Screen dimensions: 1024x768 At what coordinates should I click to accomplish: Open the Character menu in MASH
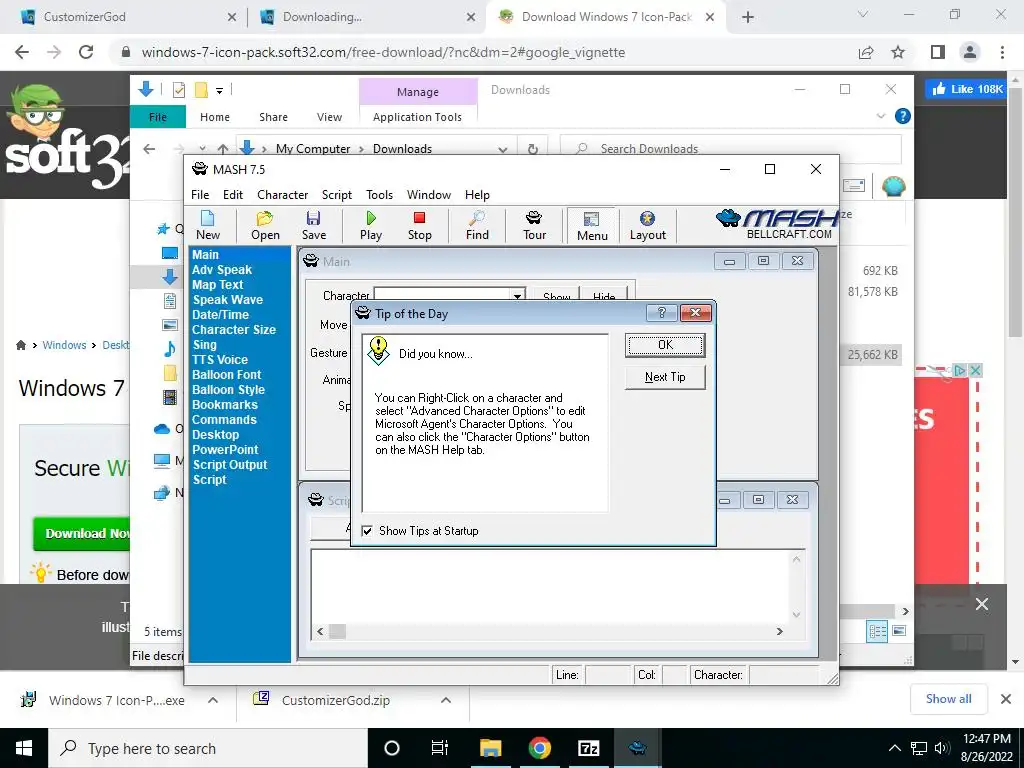tap(282, 195)
